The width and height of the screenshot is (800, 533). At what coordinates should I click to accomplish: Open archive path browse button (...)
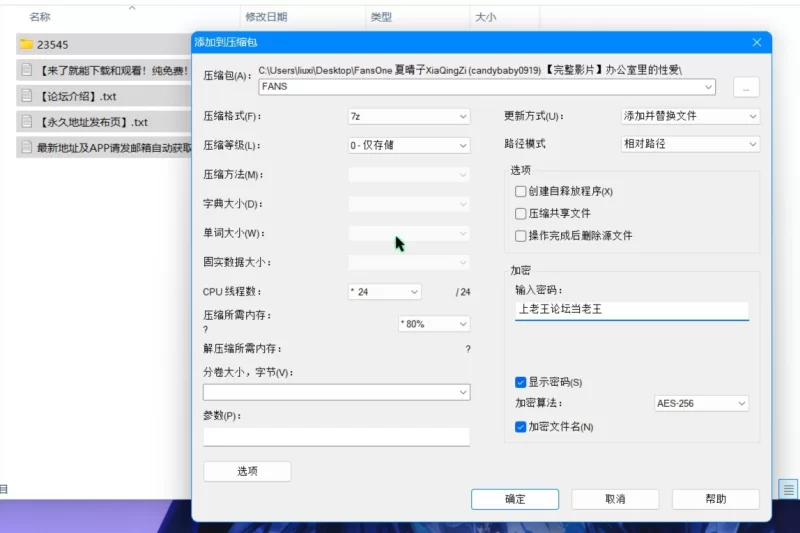(x=746, y=87)
